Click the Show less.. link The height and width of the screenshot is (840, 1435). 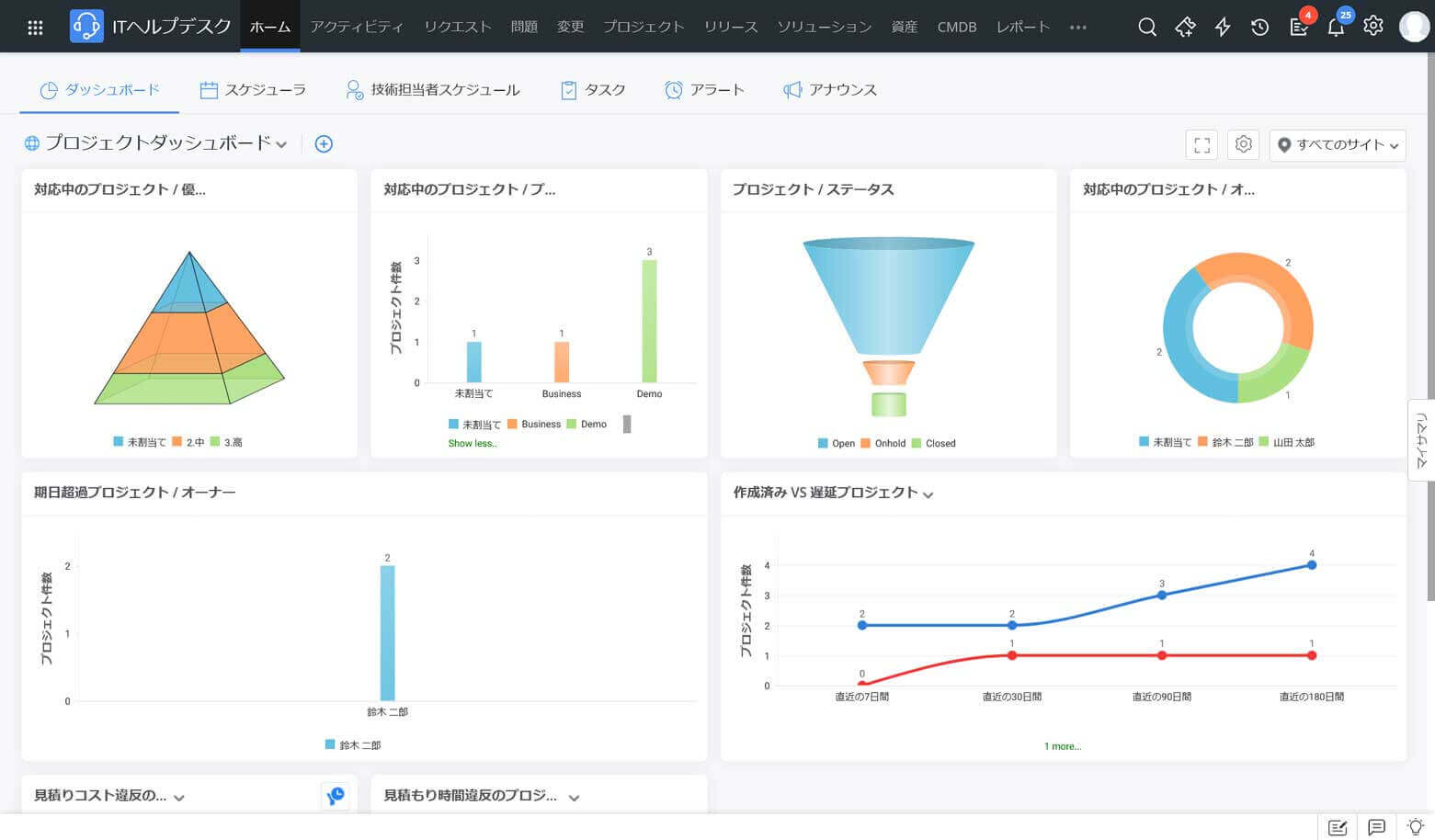[472, 443]
